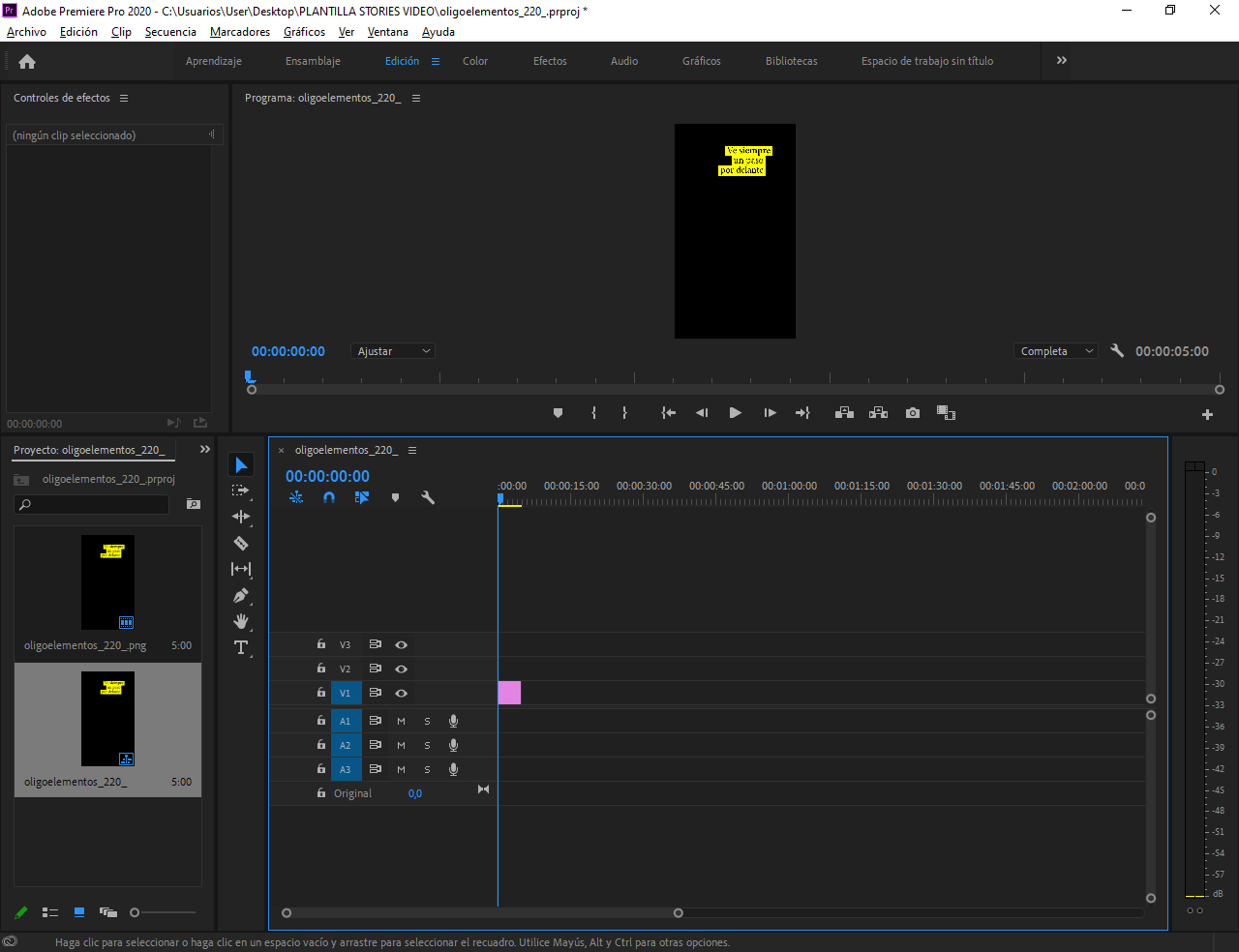The height and width of the screenshot is (952, 1239).
Task: Open the Marcadores menu
Action: point(240,32)
